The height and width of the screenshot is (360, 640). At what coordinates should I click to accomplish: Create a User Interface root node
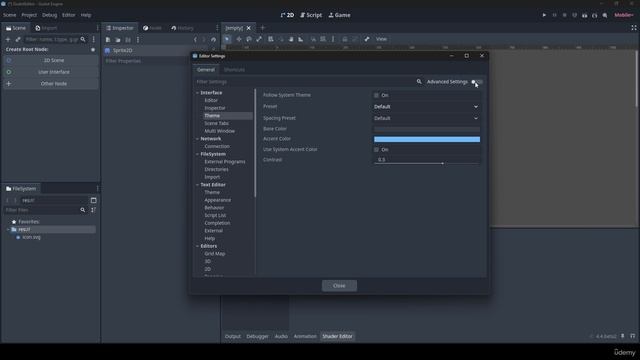(51, 72)
